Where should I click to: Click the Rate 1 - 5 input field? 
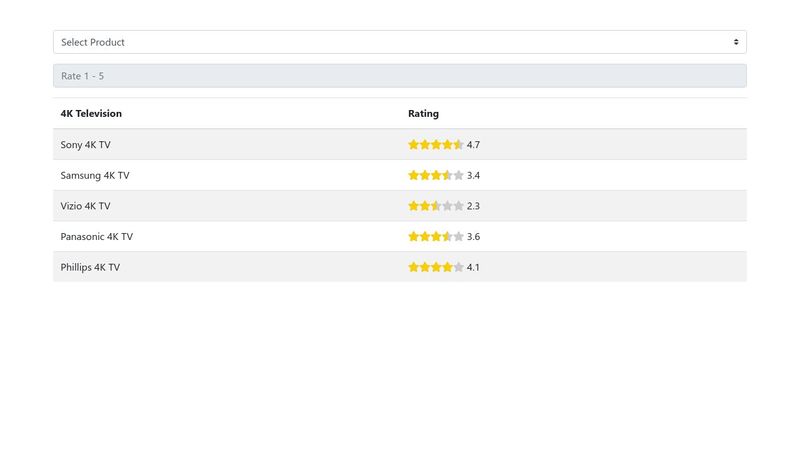tap(399, 76)
